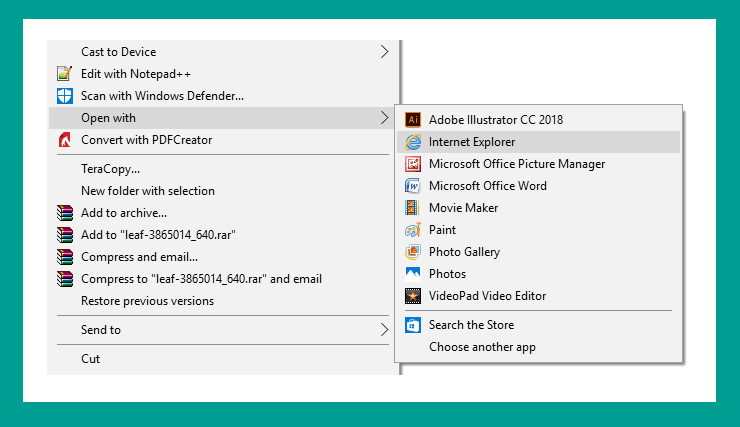Click the Paint palette icon

click(413, 230)
